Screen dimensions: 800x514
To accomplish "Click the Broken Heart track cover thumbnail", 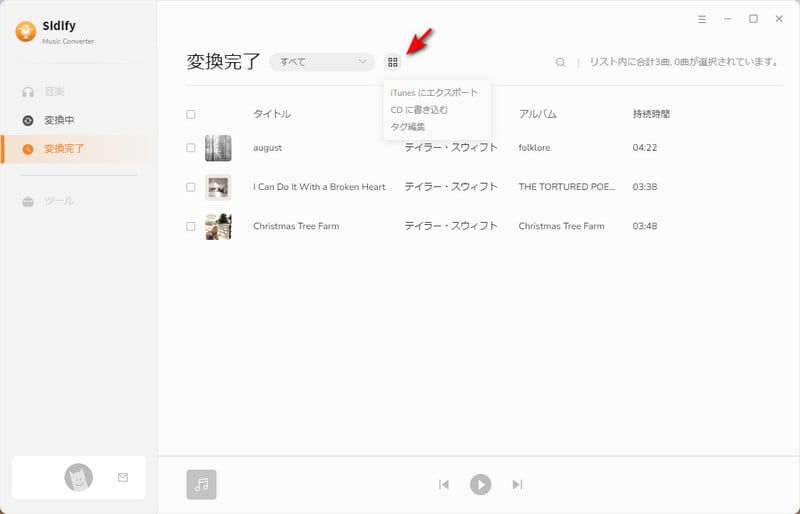I will (x=218, y=187).
